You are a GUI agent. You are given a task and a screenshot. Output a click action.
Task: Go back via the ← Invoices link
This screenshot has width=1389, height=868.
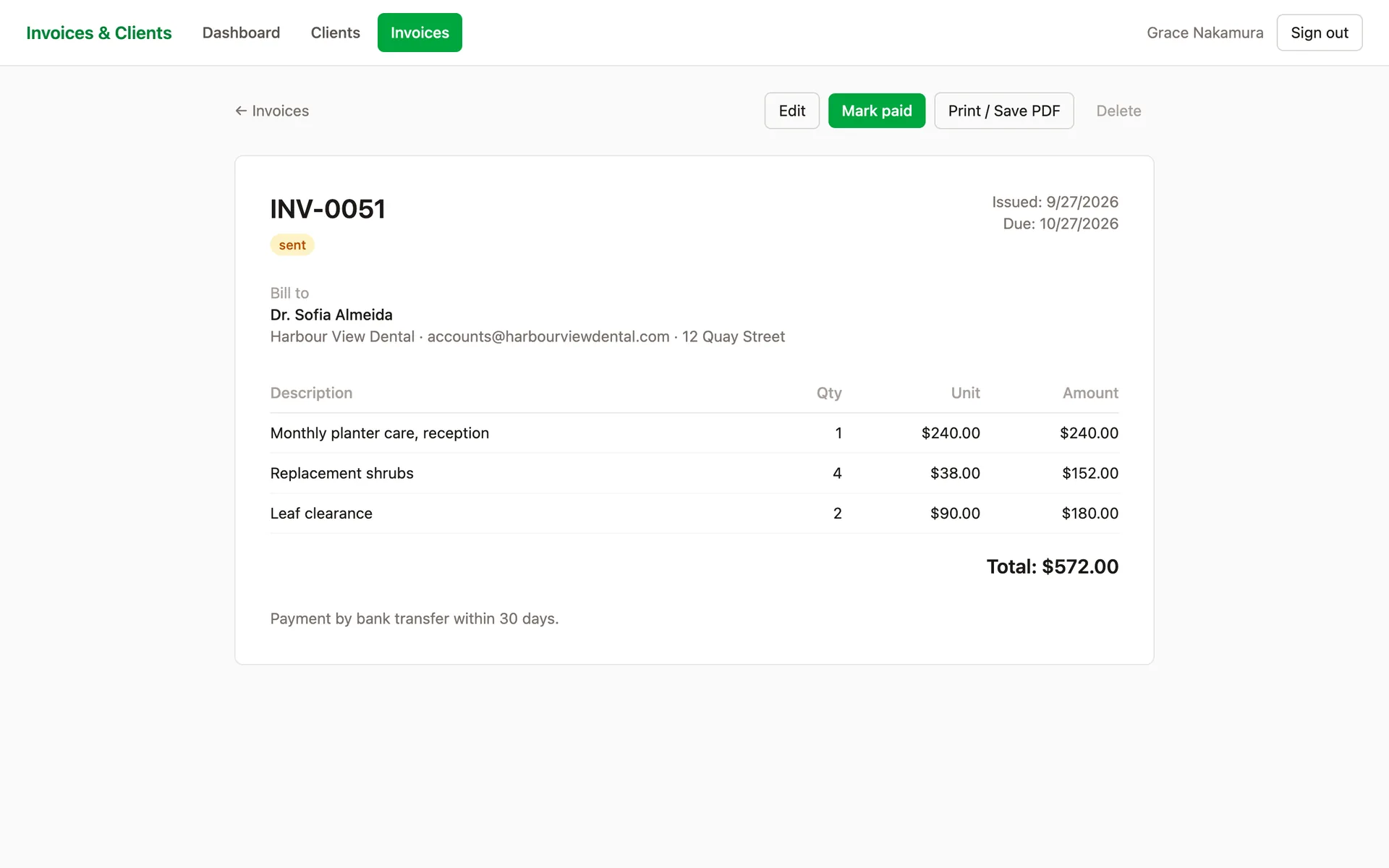(272, 111)
